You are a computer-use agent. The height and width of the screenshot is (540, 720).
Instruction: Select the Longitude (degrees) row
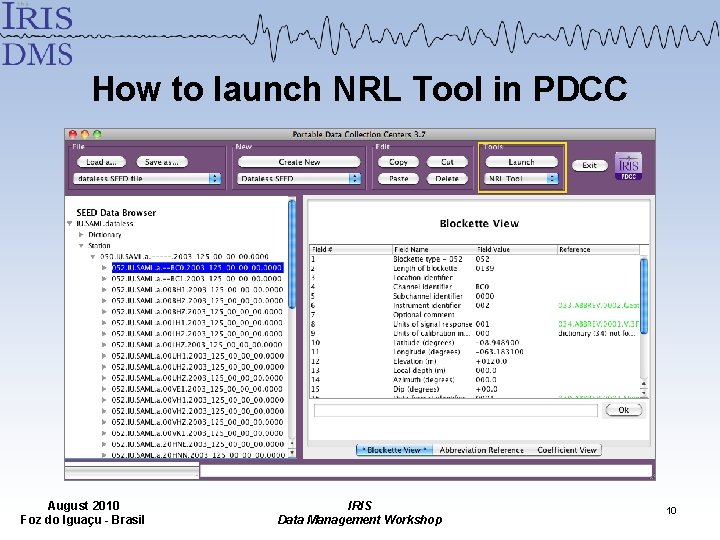(474, 352)
